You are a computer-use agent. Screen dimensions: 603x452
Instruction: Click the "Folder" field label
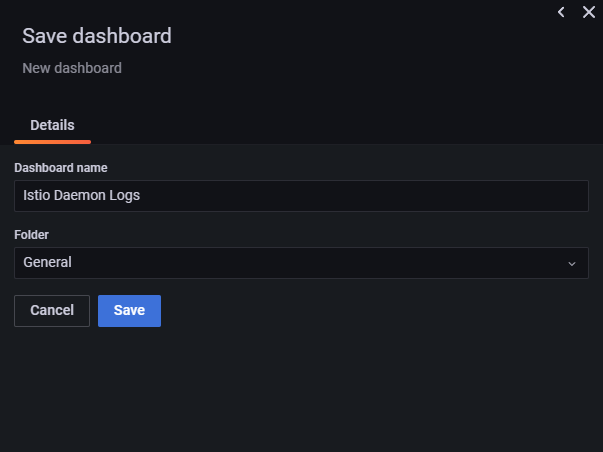pyautogui.click(x=32, y=234)
